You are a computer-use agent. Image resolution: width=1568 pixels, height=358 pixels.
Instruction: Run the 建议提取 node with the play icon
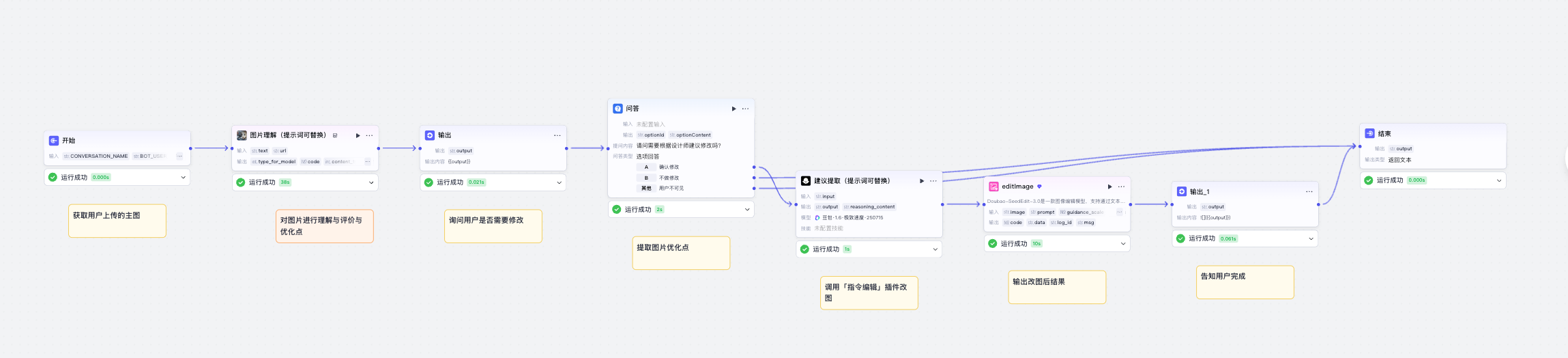[922, 181]
